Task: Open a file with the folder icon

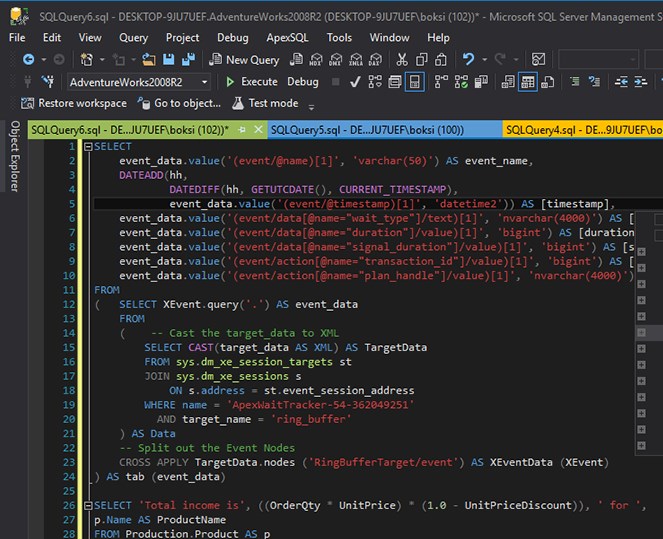Action: click(148, 60)
